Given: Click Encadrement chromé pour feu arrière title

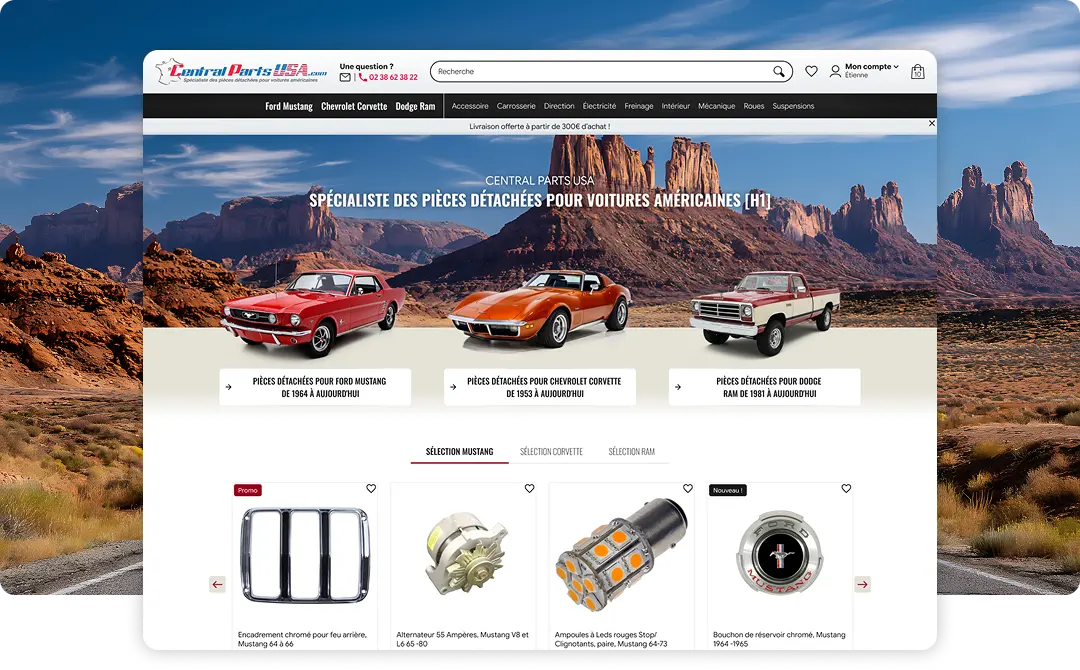Looking at the screenshot, I should (302, 639).
